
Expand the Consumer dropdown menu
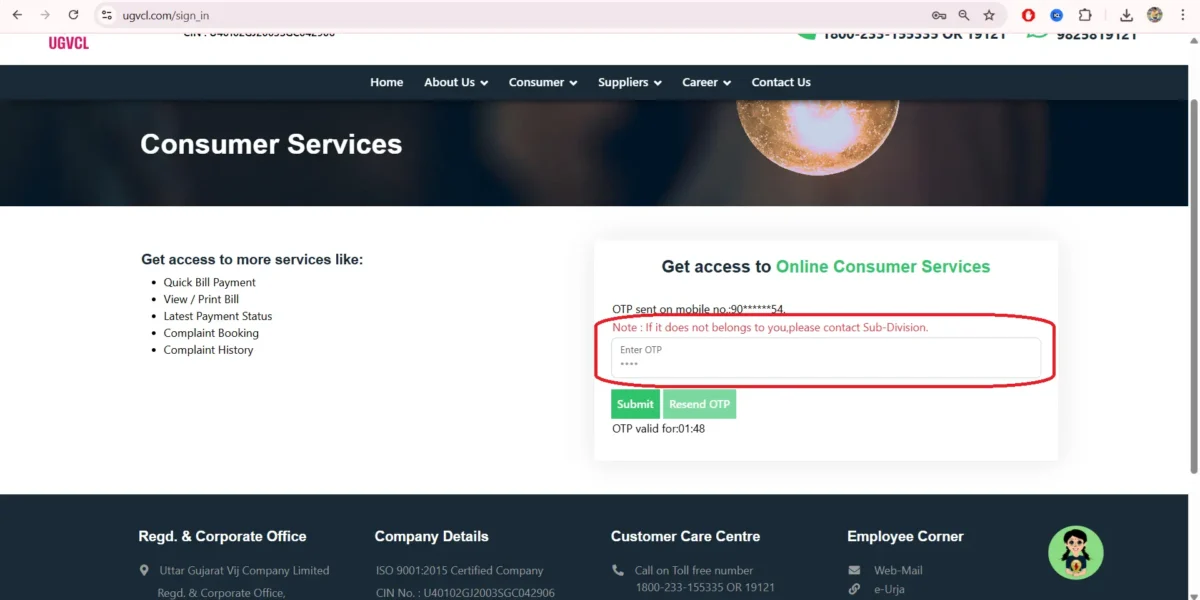coord(541,82)
